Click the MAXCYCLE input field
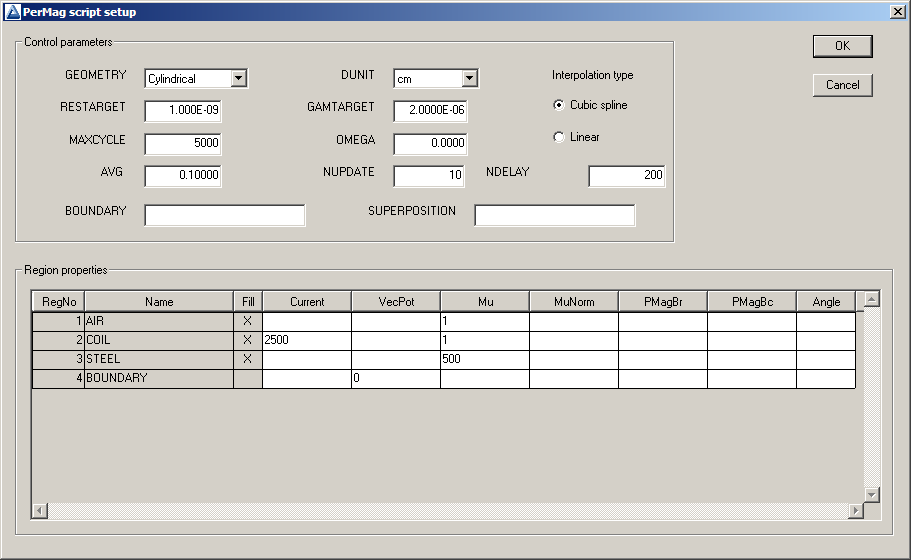Screen dimensions: 911x560 tap(182, 143)
